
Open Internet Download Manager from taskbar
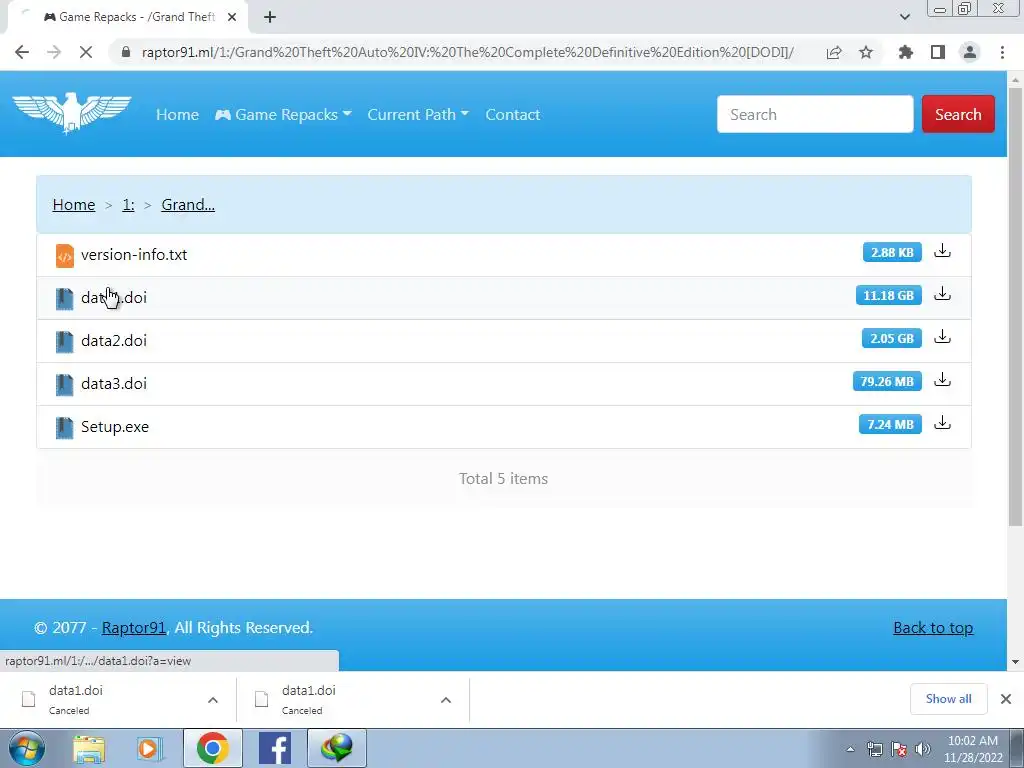(x=337, y=748)
